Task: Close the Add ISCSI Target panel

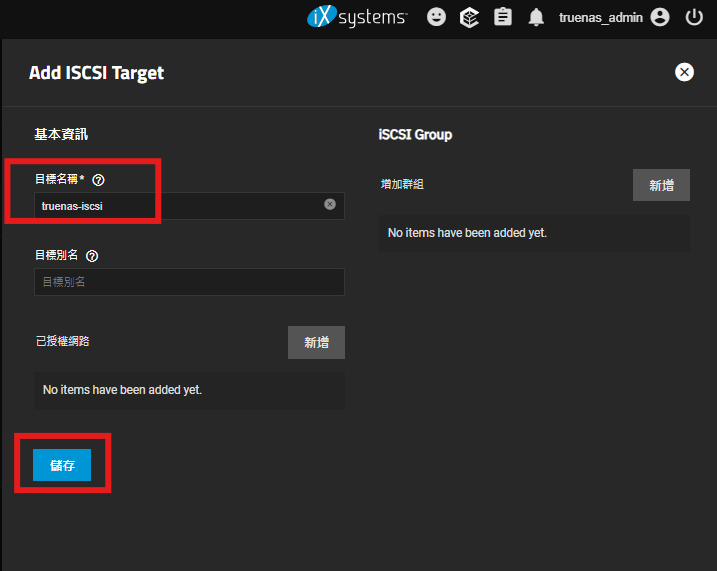Action: point(684,72)
